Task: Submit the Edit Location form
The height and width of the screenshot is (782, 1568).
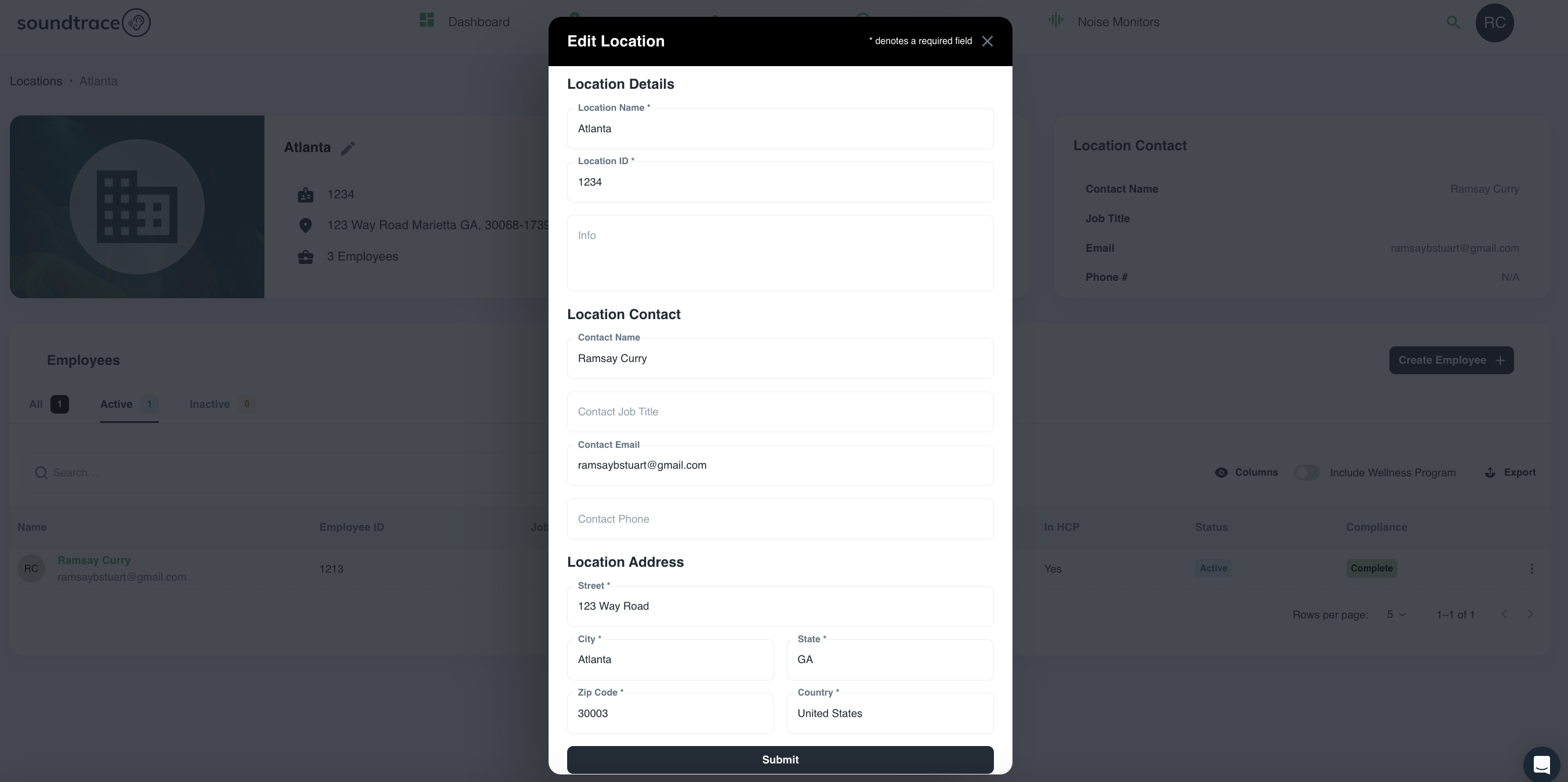Action: [780, 759]
